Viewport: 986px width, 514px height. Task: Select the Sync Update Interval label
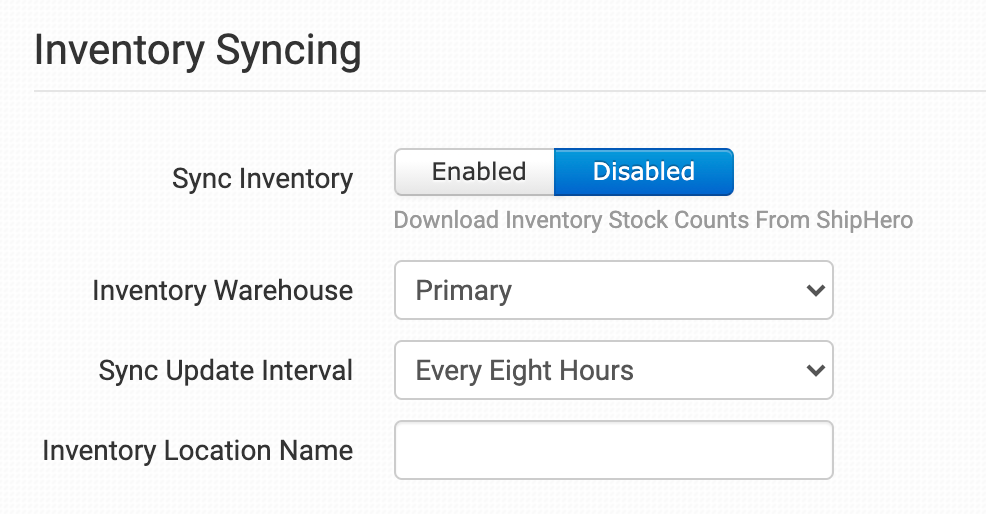coord(225,371)
